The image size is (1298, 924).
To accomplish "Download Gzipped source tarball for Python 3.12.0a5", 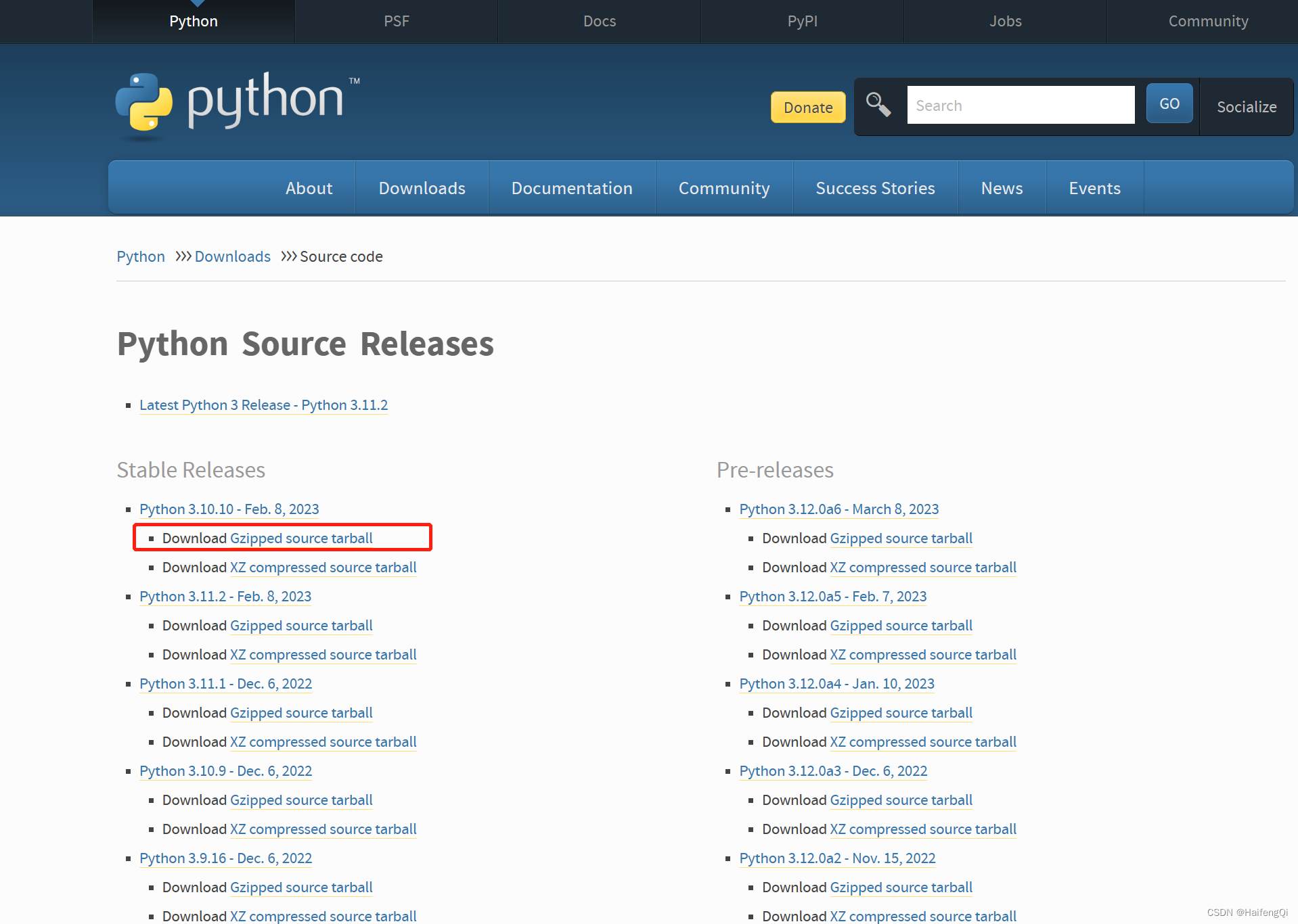I will (901, 626).
